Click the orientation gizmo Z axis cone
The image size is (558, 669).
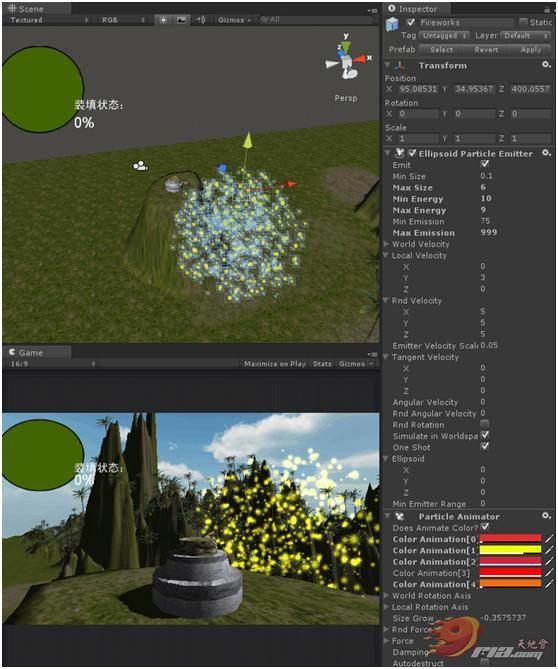341,53
